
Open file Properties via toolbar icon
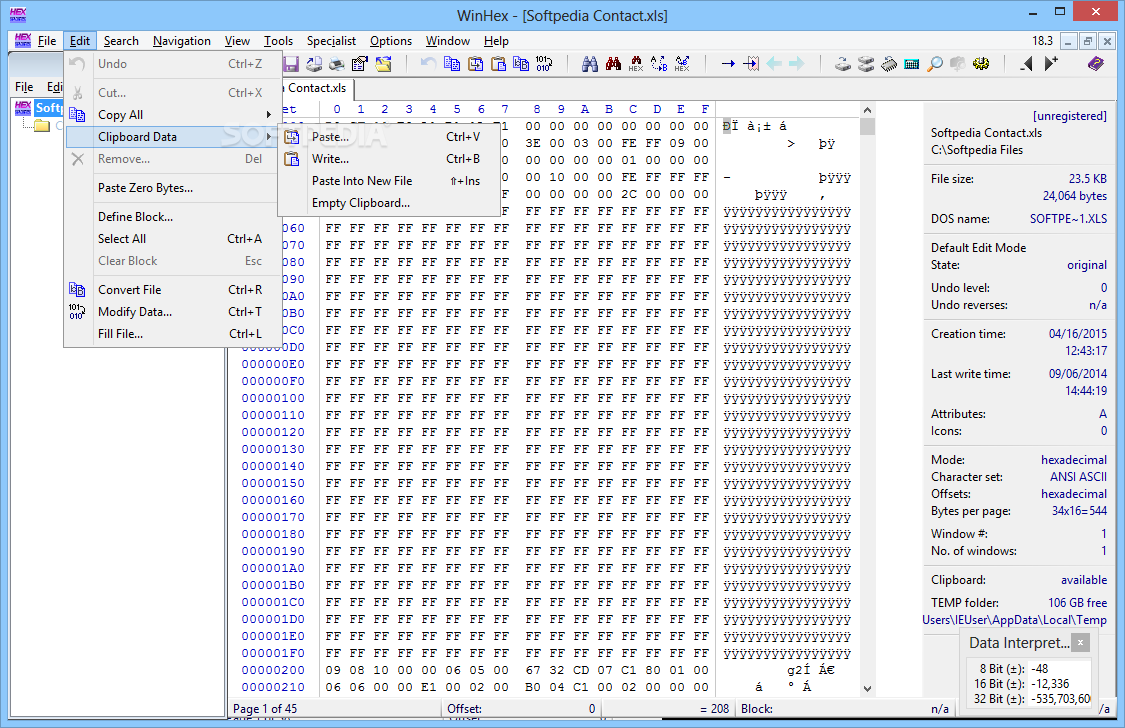[x=359, y=64]
